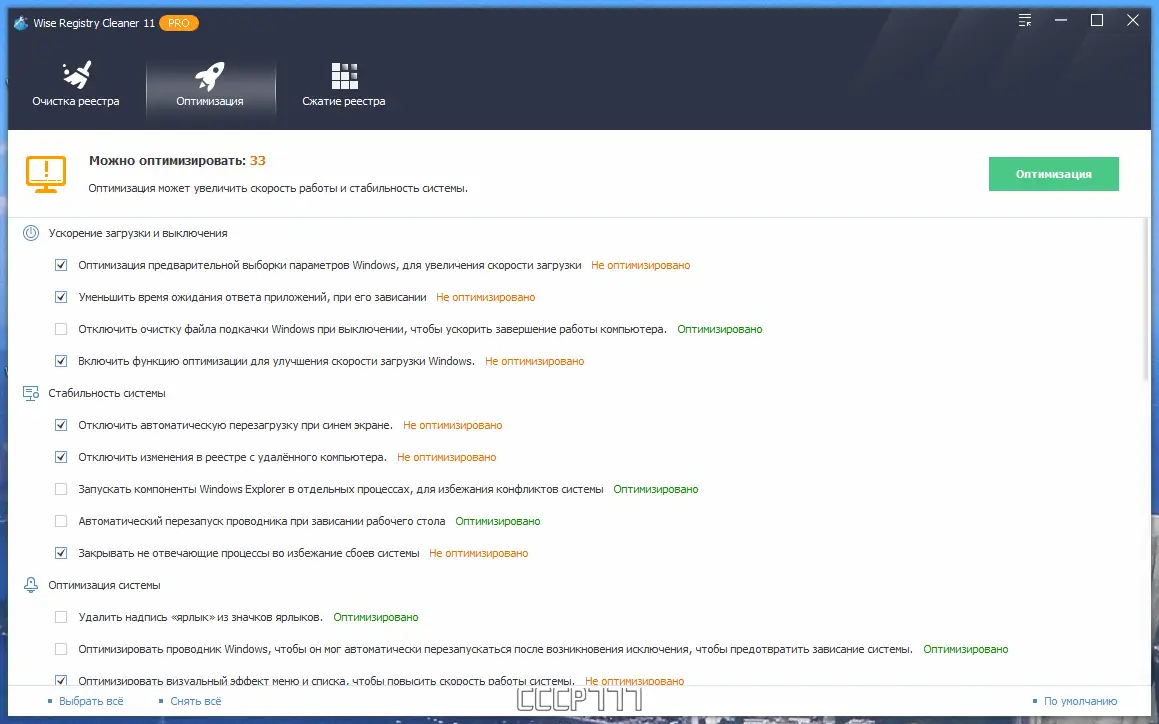Open the Очистка реестра broom icon

(x=77, y=75)
